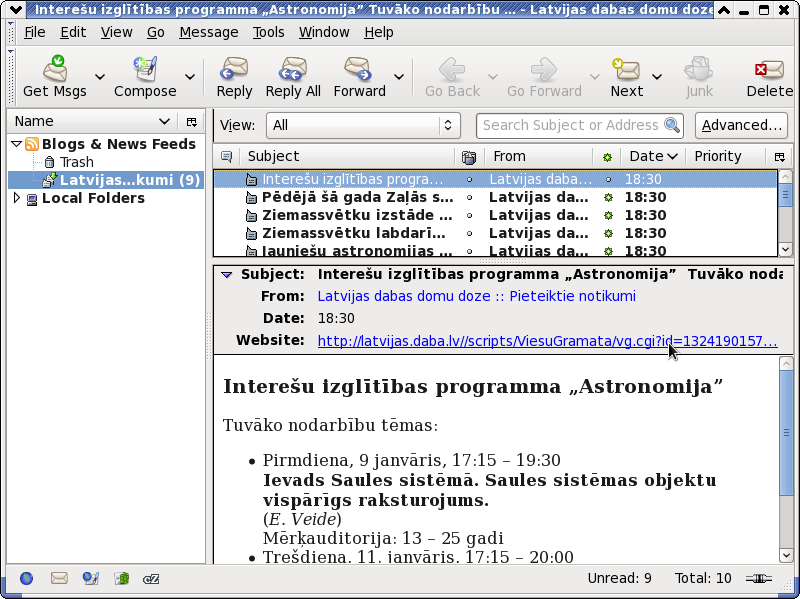This screenshot has height=599, width=800.
Task: Open the Name column dropdown in folder pane
Action: click(x=164, y=121)
